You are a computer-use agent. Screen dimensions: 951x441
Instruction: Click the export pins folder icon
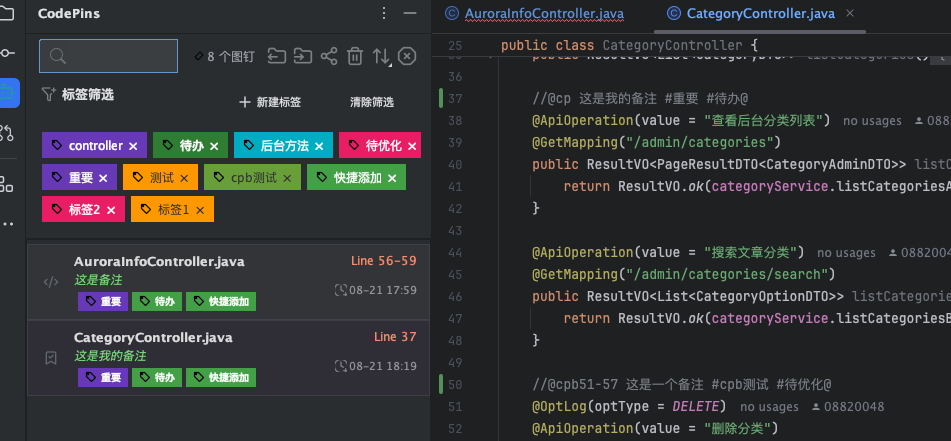[277, 56]
